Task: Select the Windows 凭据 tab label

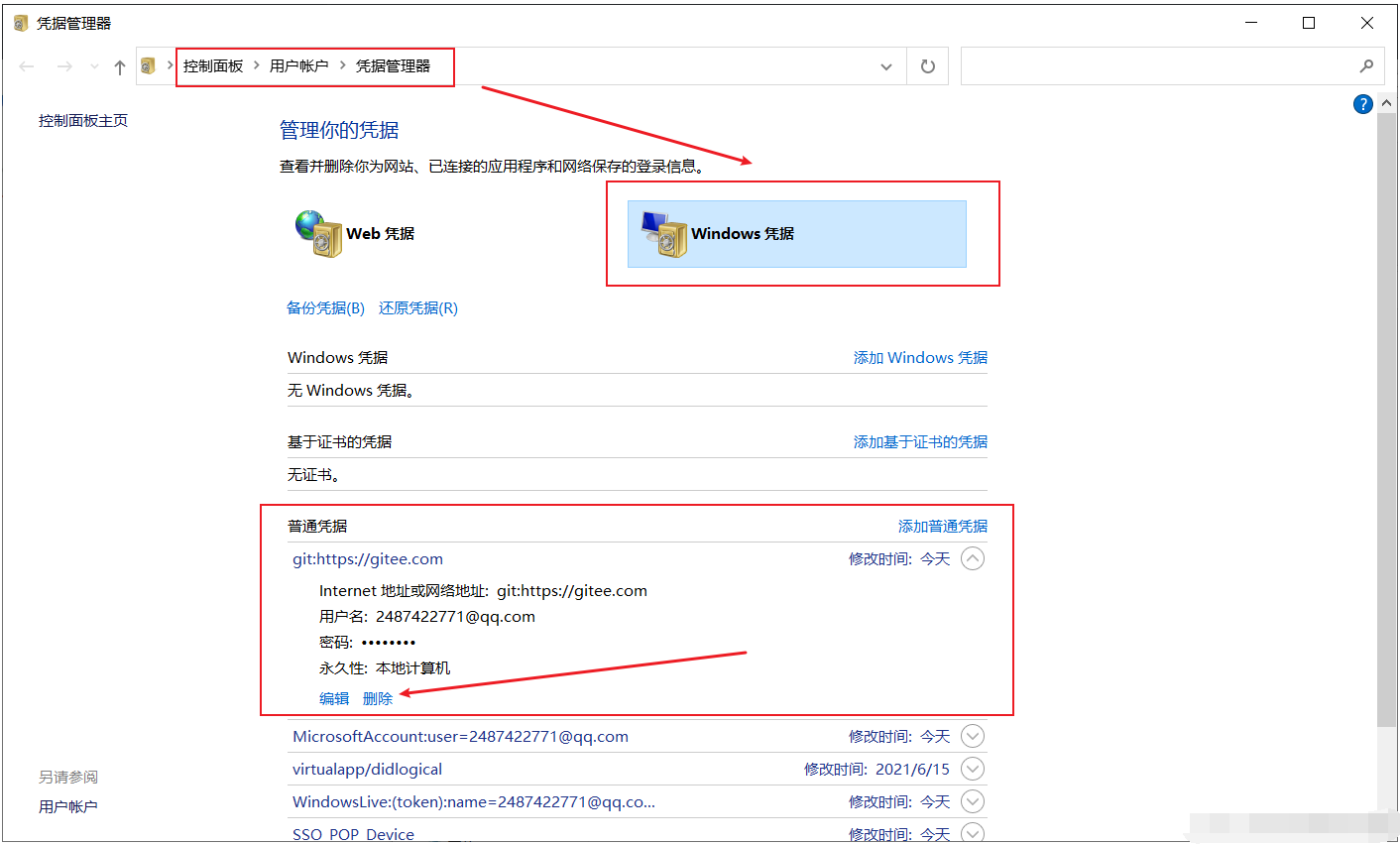Action: coord(743,234)
